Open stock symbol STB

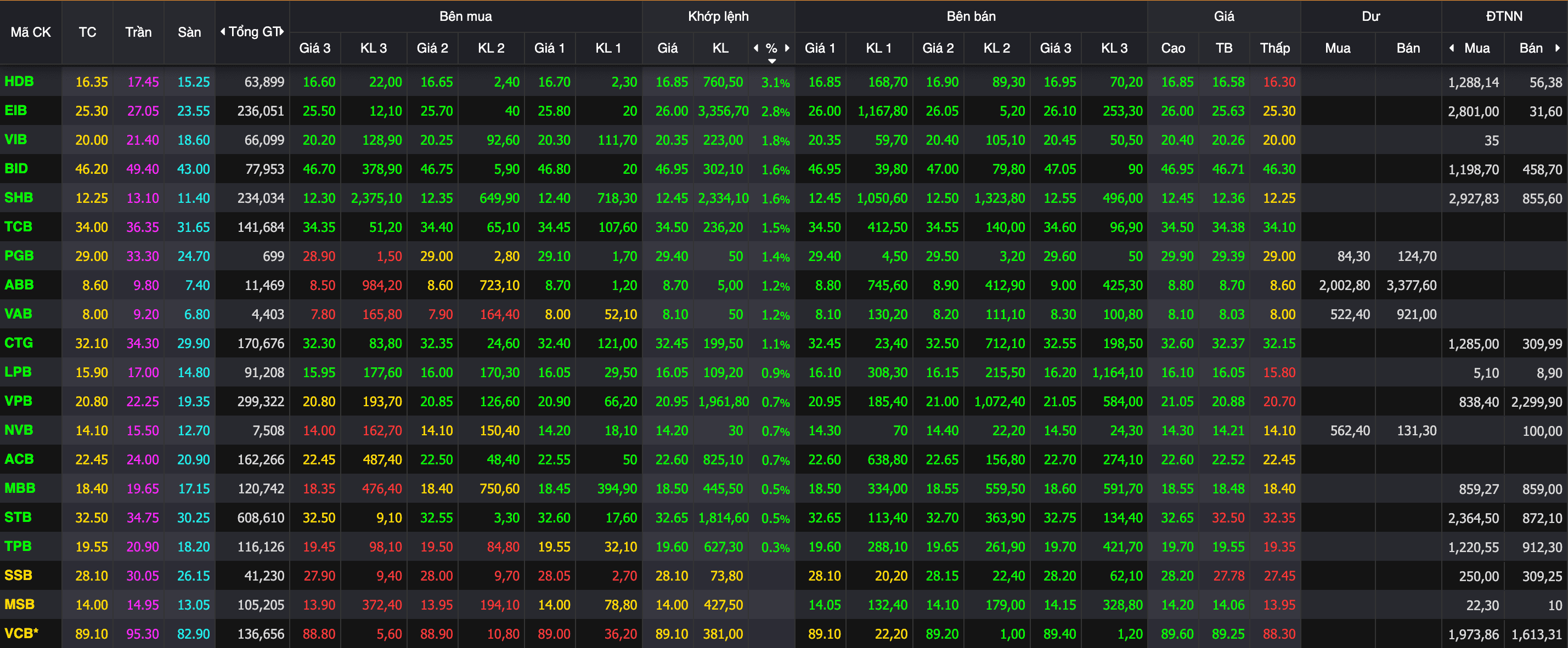pyautogui.click(x=18, y=517)
